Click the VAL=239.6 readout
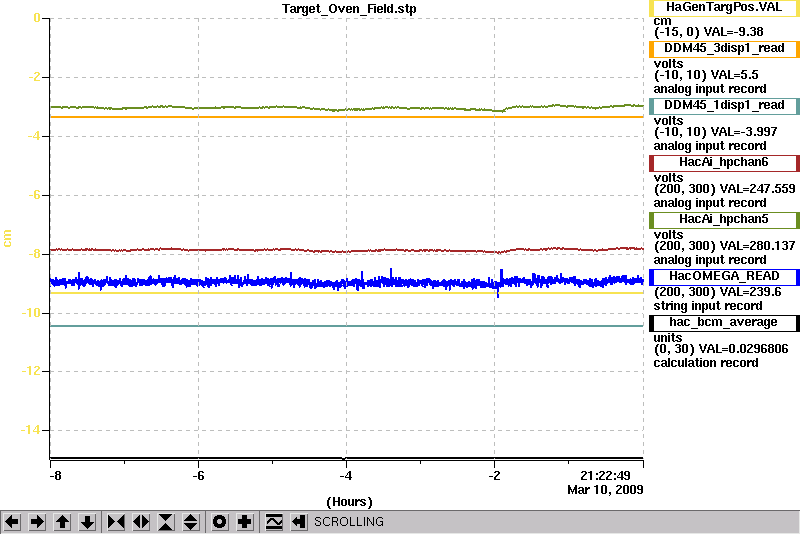The width and height of the screenshot is (800, 534). point(750,292)
